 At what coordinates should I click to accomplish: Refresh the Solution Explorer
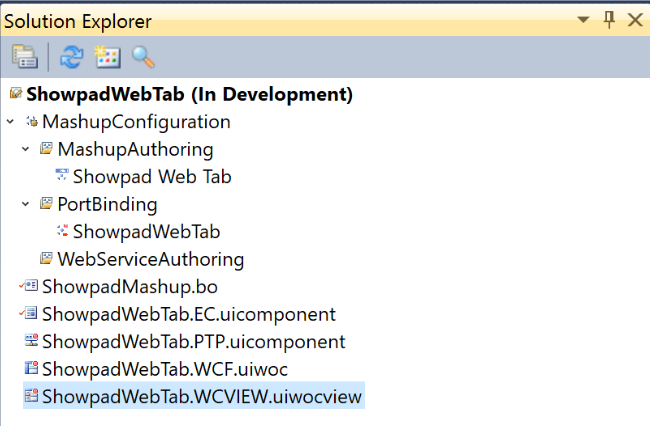pos(72,57)
